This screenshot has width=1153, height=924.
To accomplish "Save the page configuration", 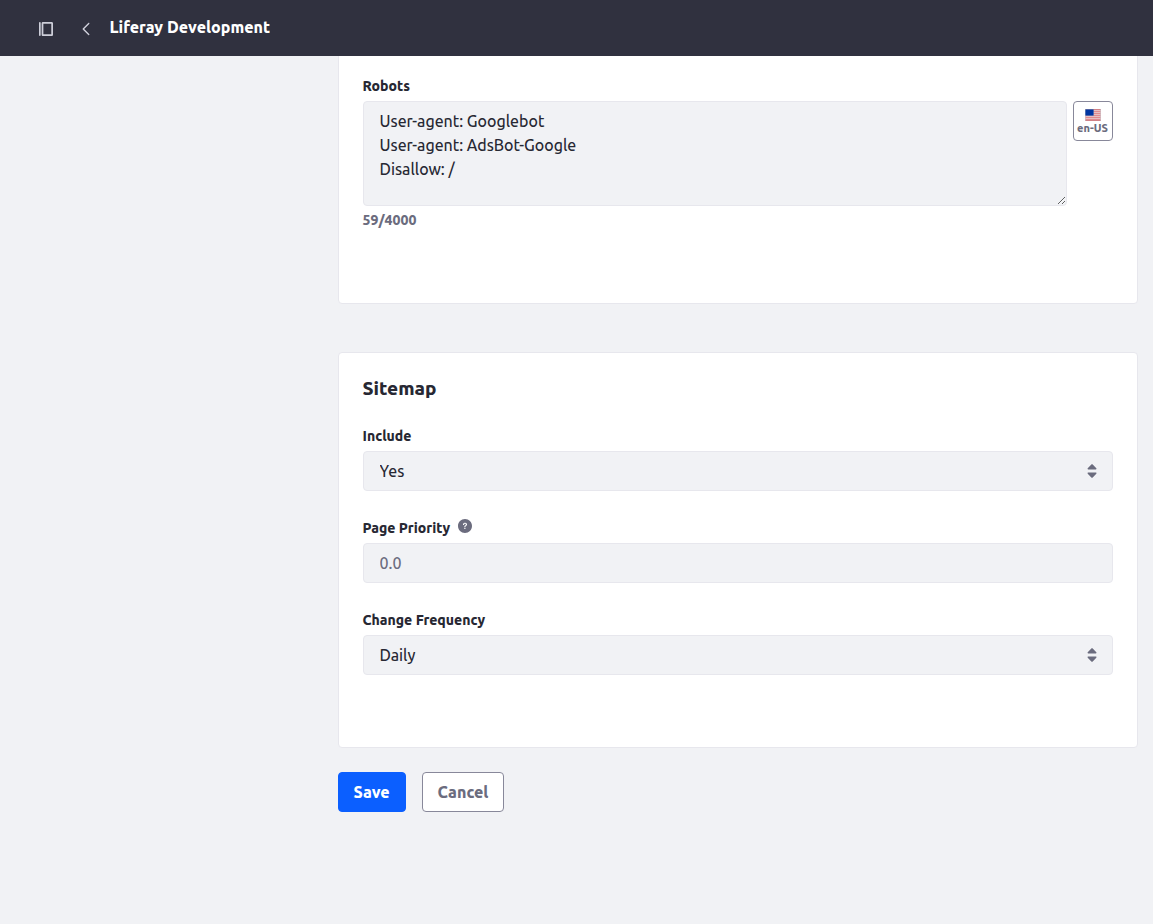I will tap(371, 792).
